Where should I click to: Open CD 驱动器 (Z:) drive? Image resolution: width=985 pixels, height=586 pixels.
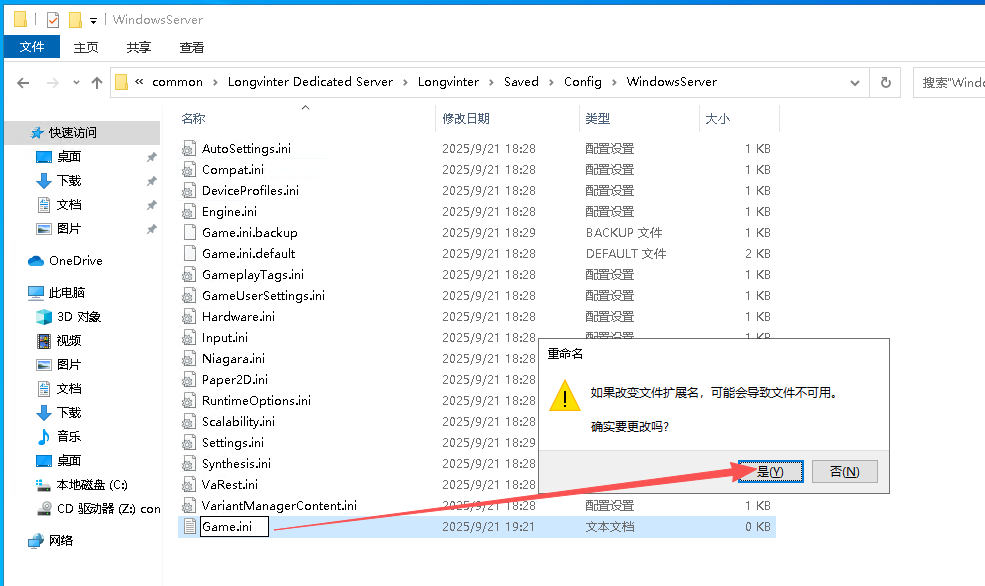click(x=108, y=509)
